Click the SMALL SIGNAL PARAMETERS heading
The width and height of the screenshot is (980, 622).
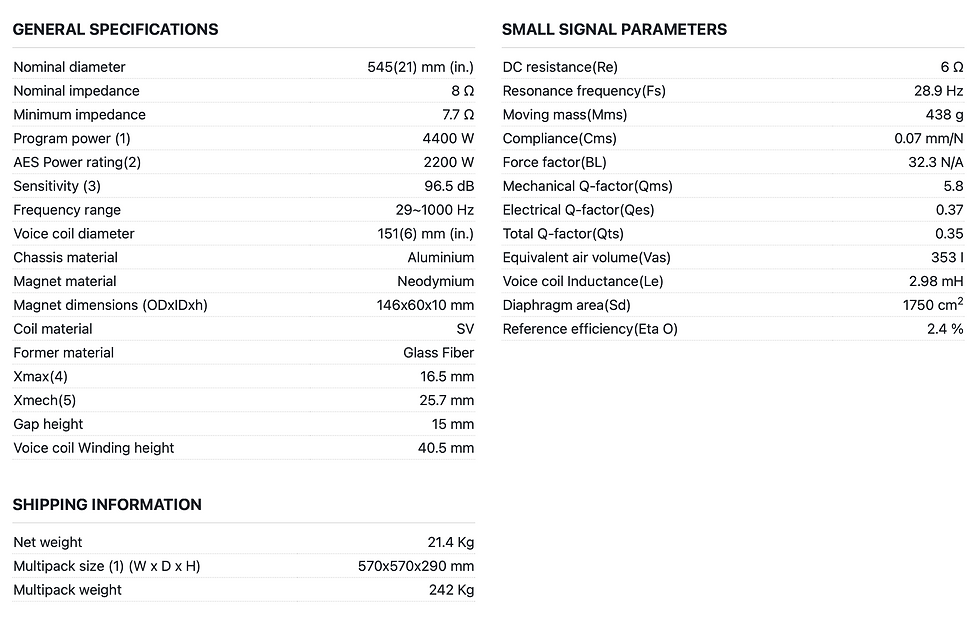pyautogui.click(x=614, y=30)
